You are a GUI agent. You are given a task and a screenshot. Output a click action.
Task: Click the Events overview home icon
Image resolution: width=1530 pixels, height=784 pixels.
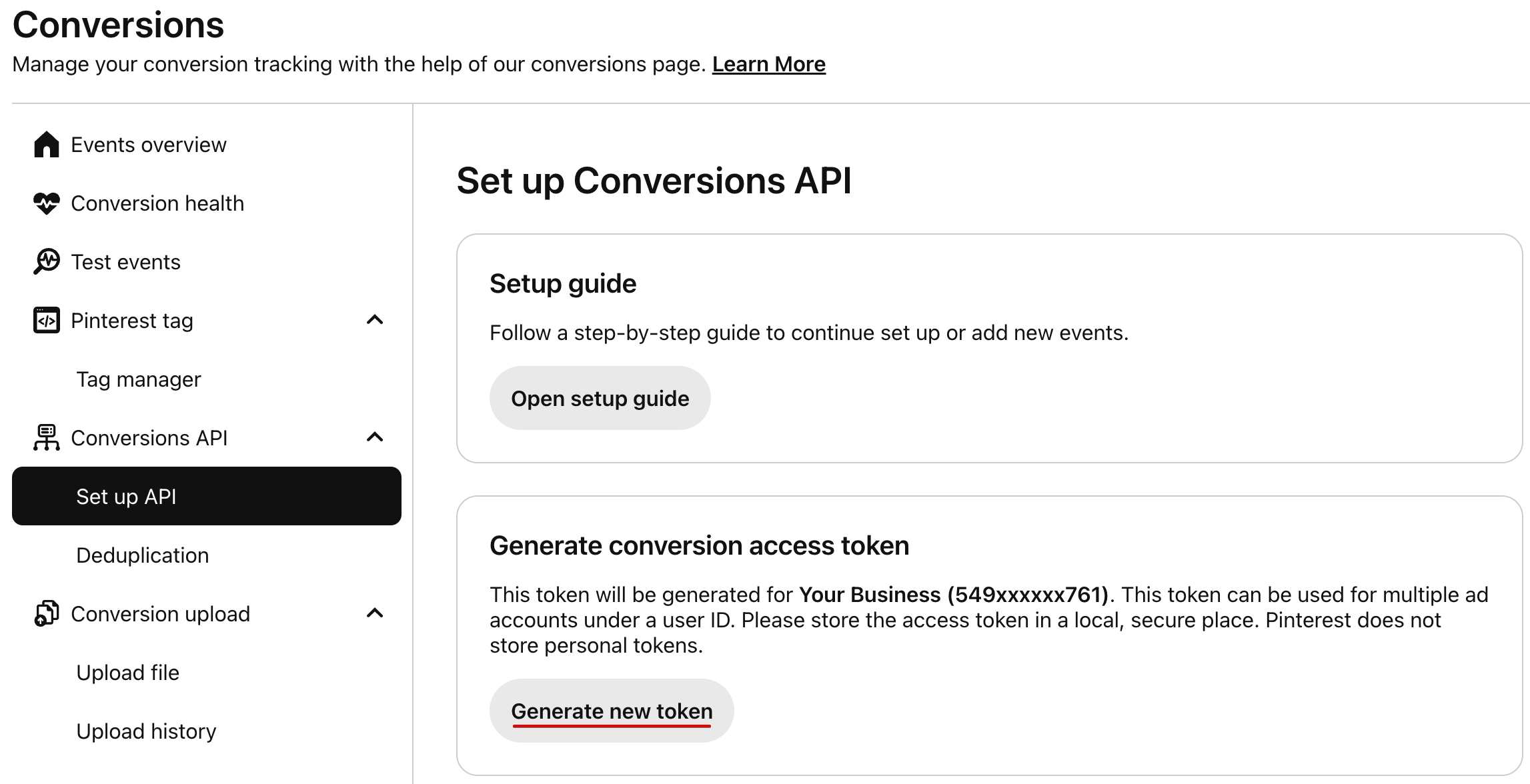pos(46,145)
